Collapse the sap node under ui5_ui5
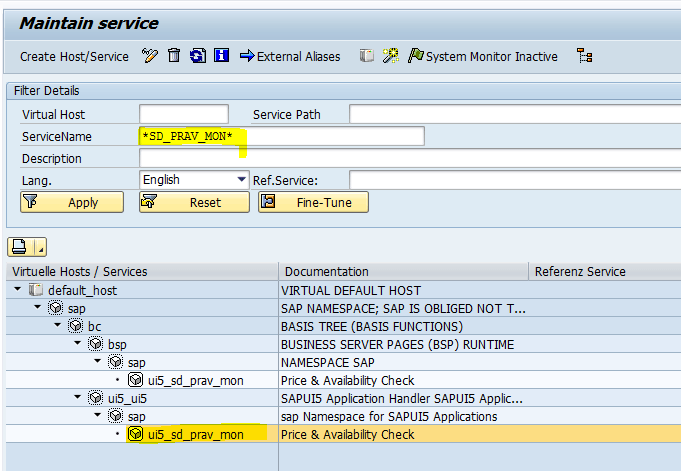Screen dimensions: 681x471 click(97, 415)
